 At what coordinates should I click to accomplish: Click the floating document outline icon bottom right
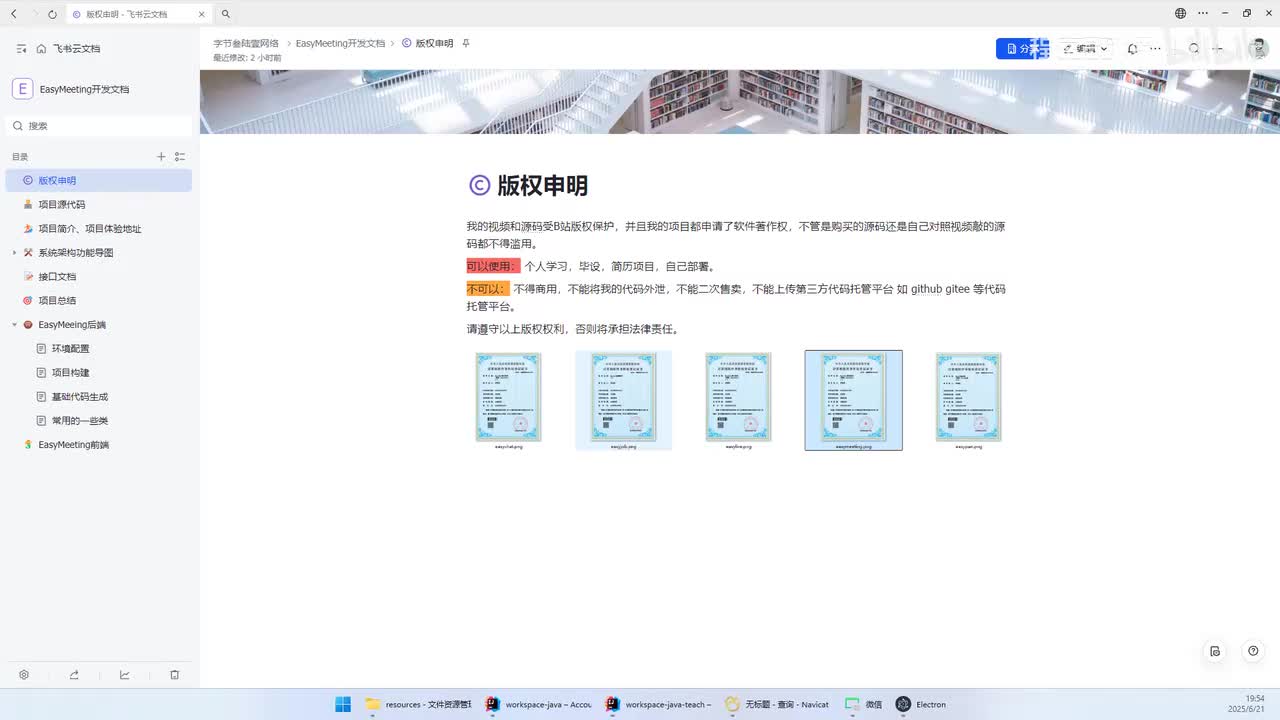point(1215,651)
